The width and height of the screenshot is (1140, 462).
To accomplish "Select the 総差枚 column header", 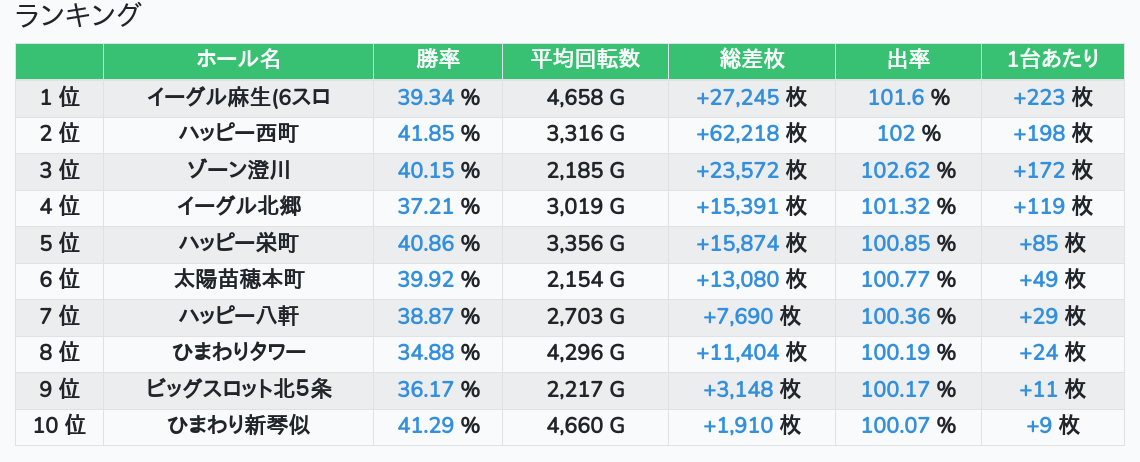I will (751, 60).
